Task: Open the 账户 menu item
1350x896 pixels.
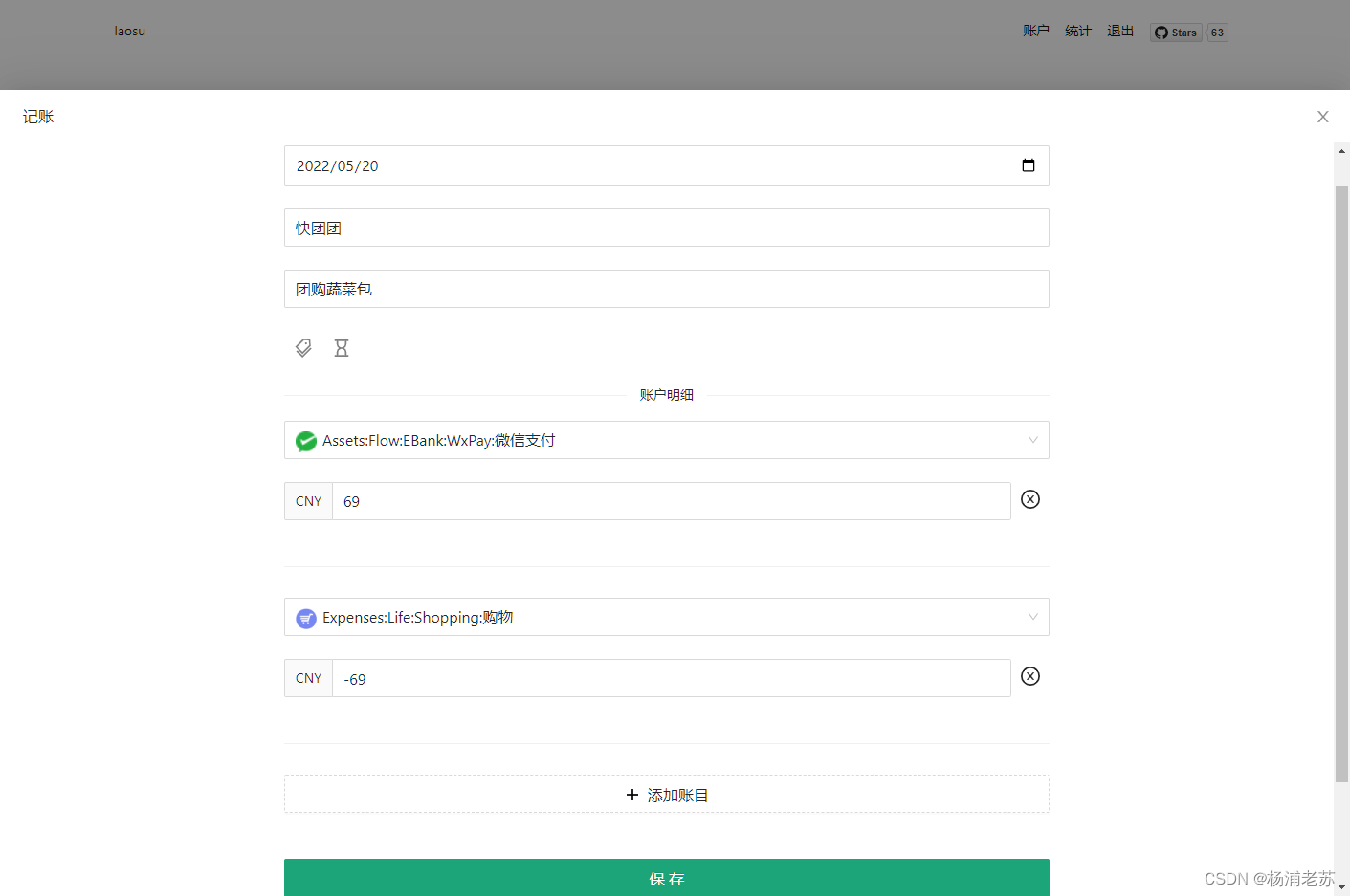Action: coord(1036,30)
